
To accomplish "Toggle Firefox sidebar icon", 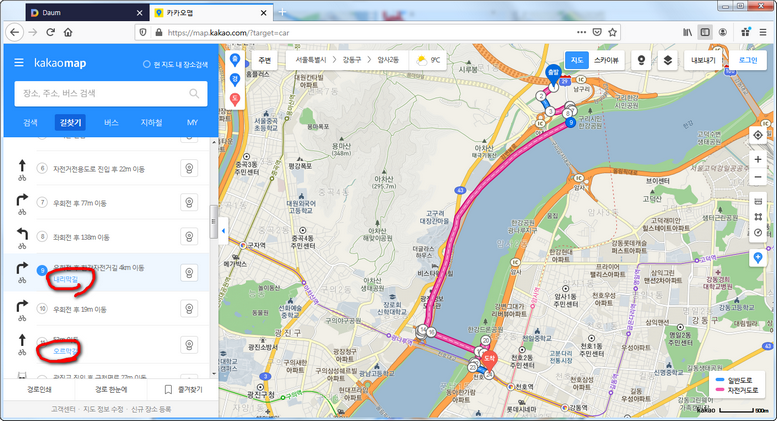I will (705, 32).
